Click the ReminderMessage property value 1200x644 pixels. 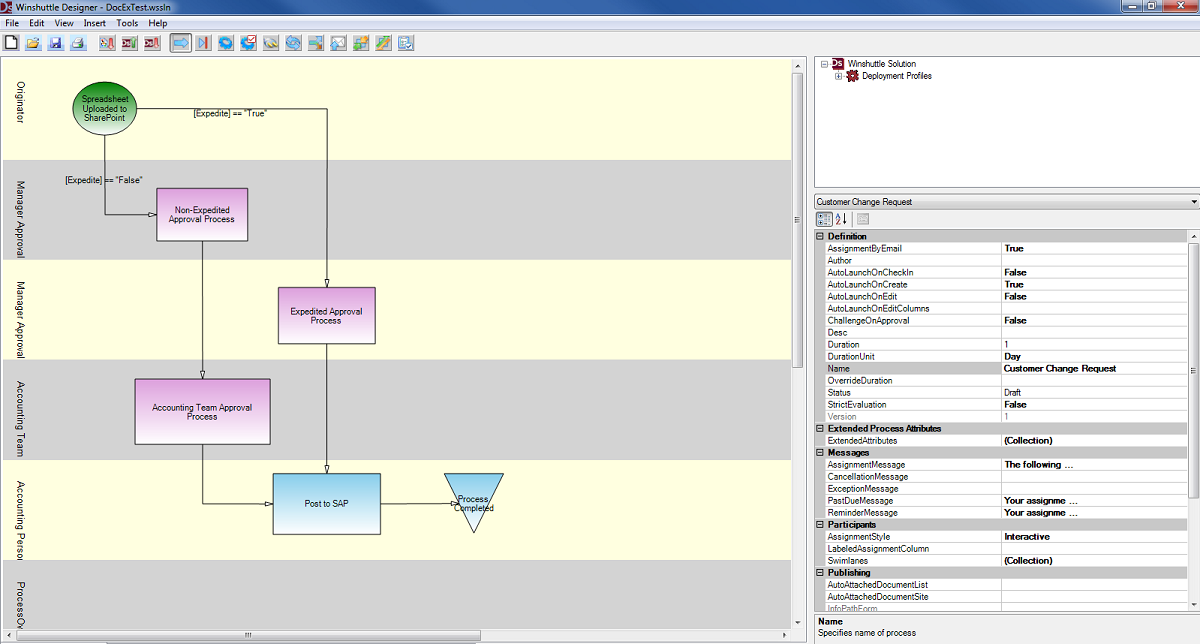coord(1095,512)
